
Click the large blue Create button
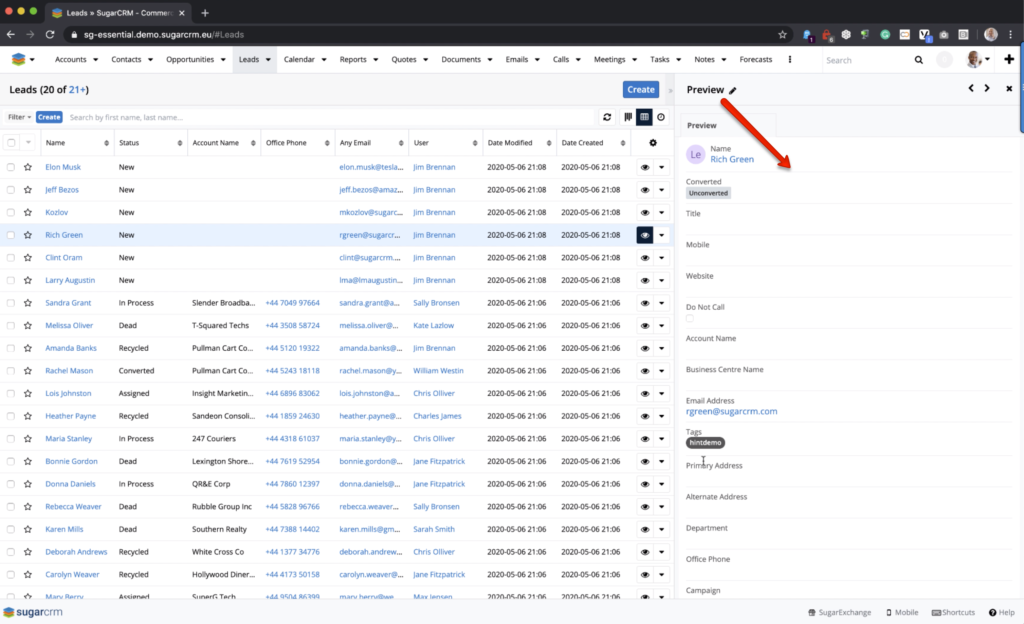click(x=641, y=89)
